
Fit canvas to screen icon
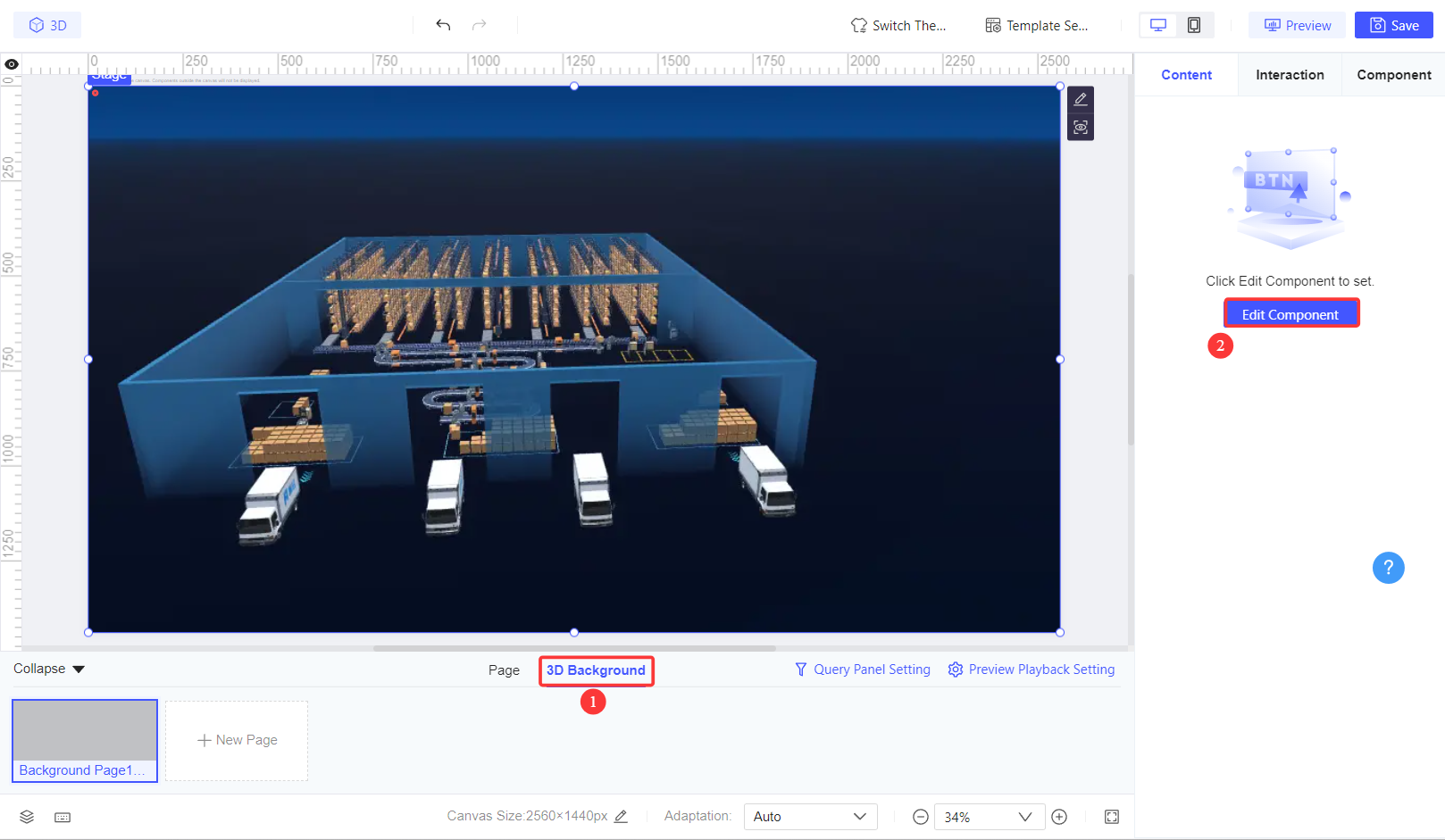point(1112,817)
